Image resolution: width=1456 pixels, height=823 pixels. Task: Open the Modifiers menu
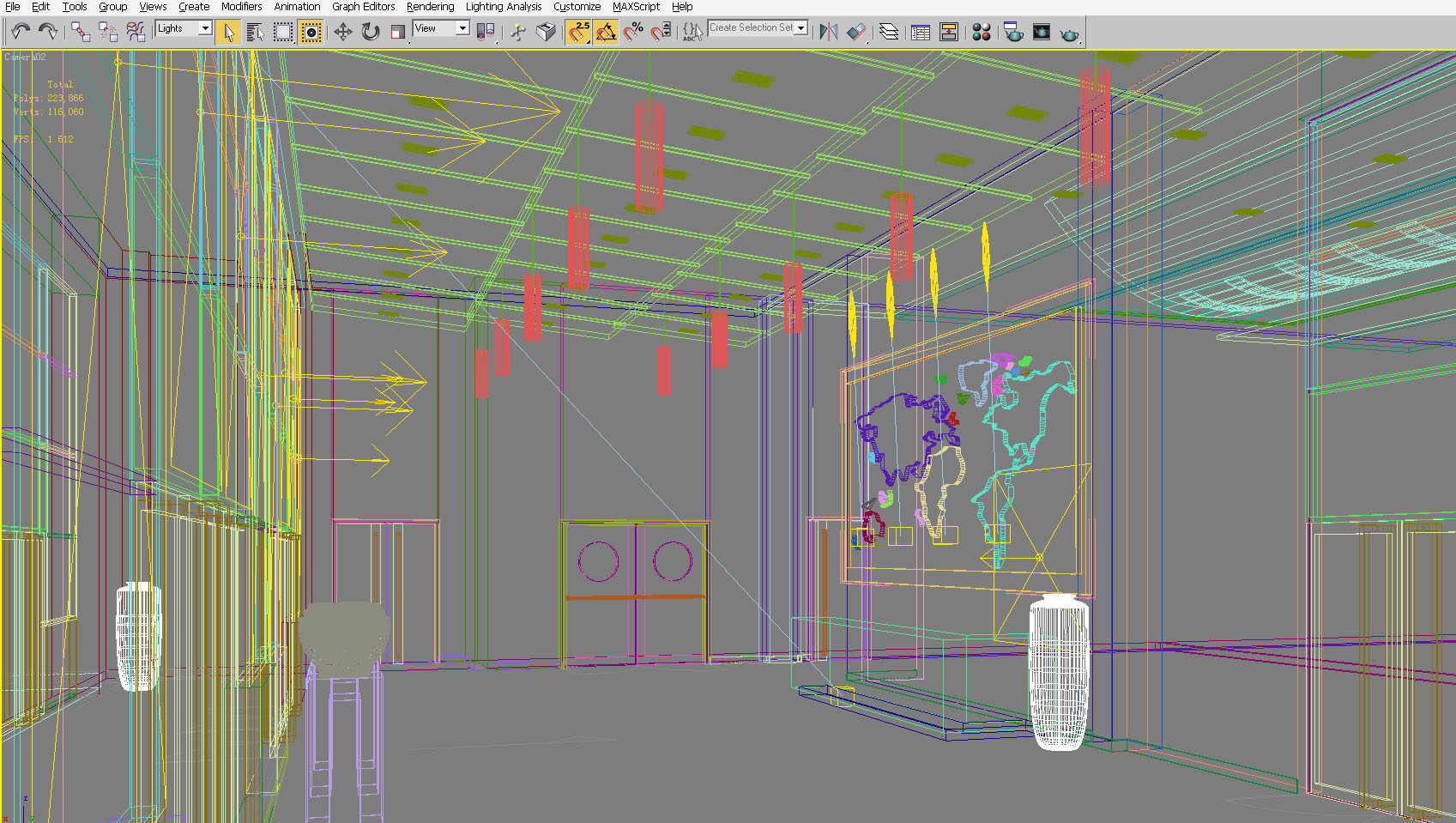(242, 7)
